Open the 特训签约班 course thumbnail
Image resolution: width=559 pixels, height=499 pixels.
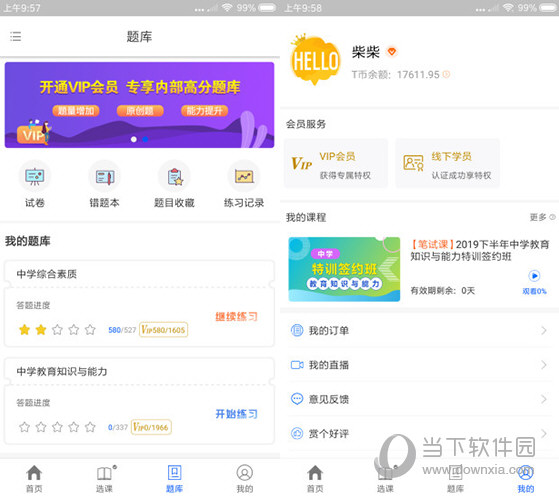344,269
